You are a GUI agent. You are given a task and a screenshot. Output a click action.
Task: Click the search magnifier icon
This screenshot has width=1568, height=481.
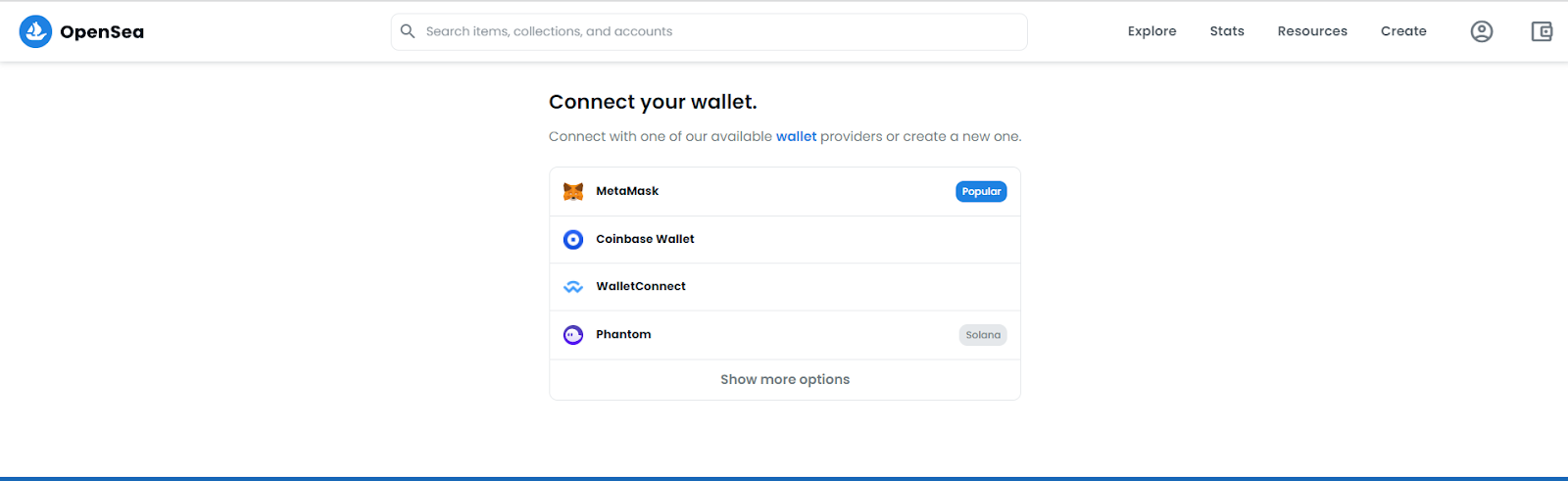click(408, 31)
